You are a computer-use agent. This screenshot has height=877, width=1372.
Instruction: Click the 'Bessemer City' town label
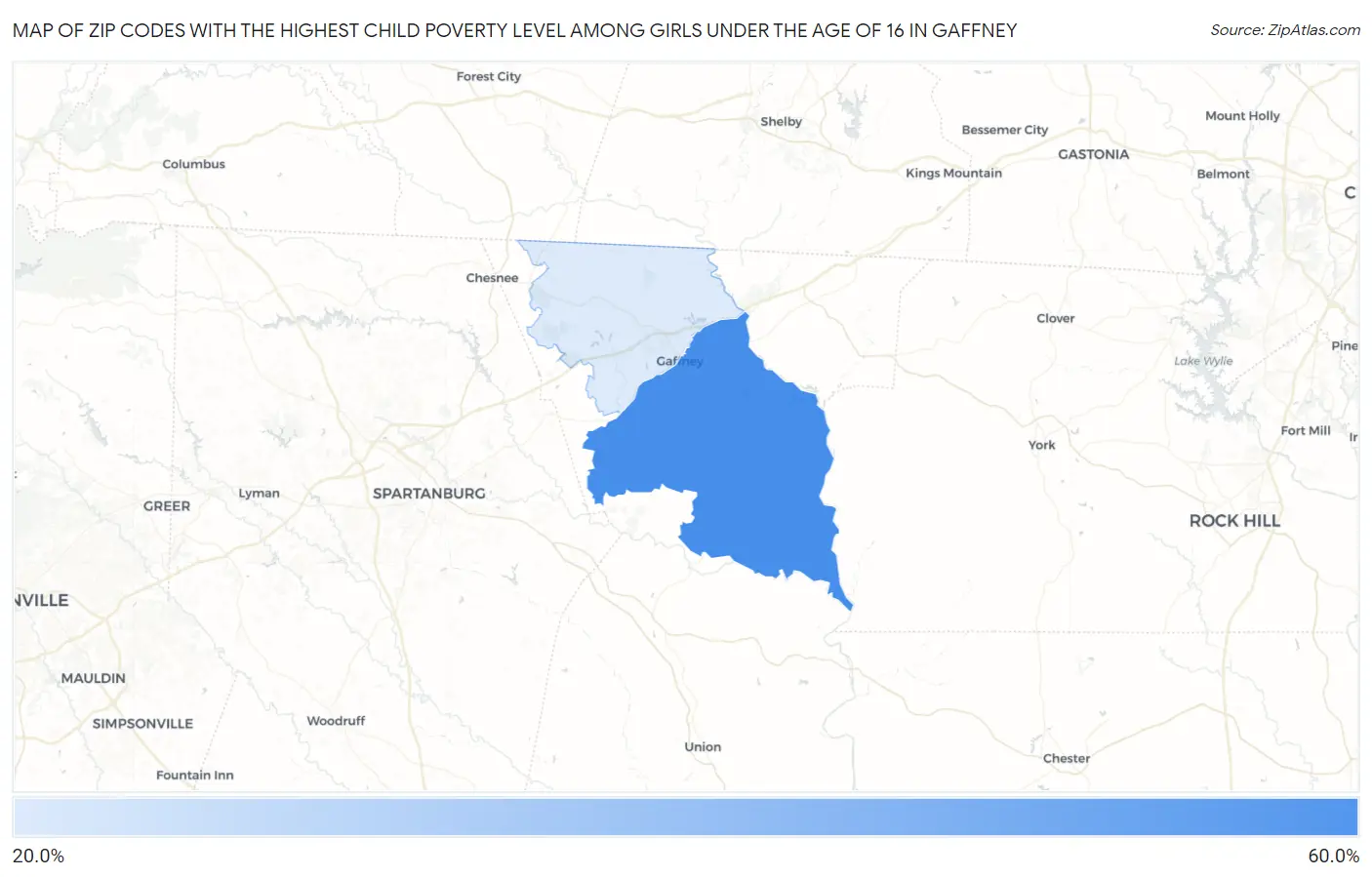pyautogui.click(x=1005, y=130)
